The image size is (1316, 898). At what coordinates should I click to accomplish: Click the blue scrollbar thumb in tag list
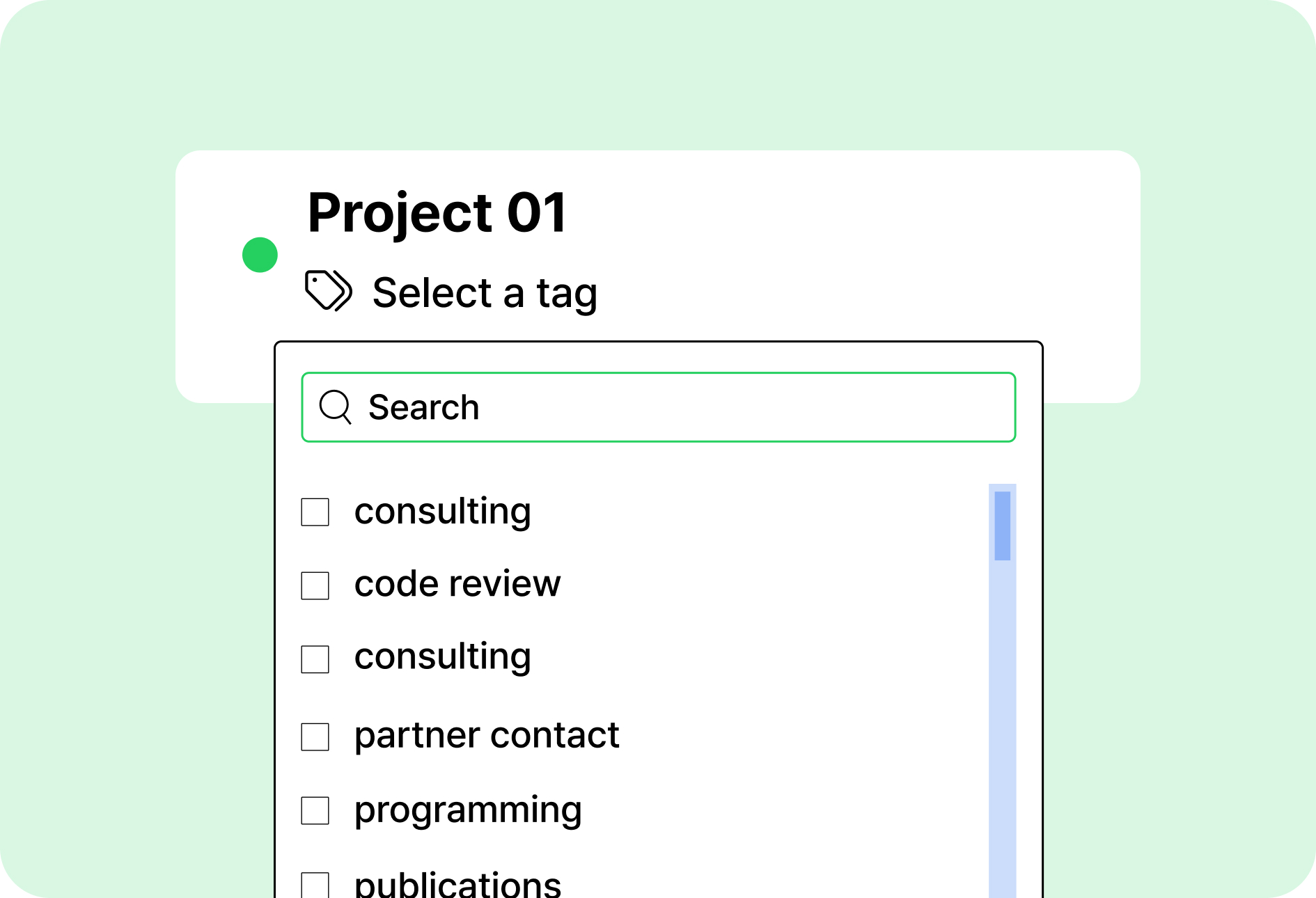(1003, 526)
